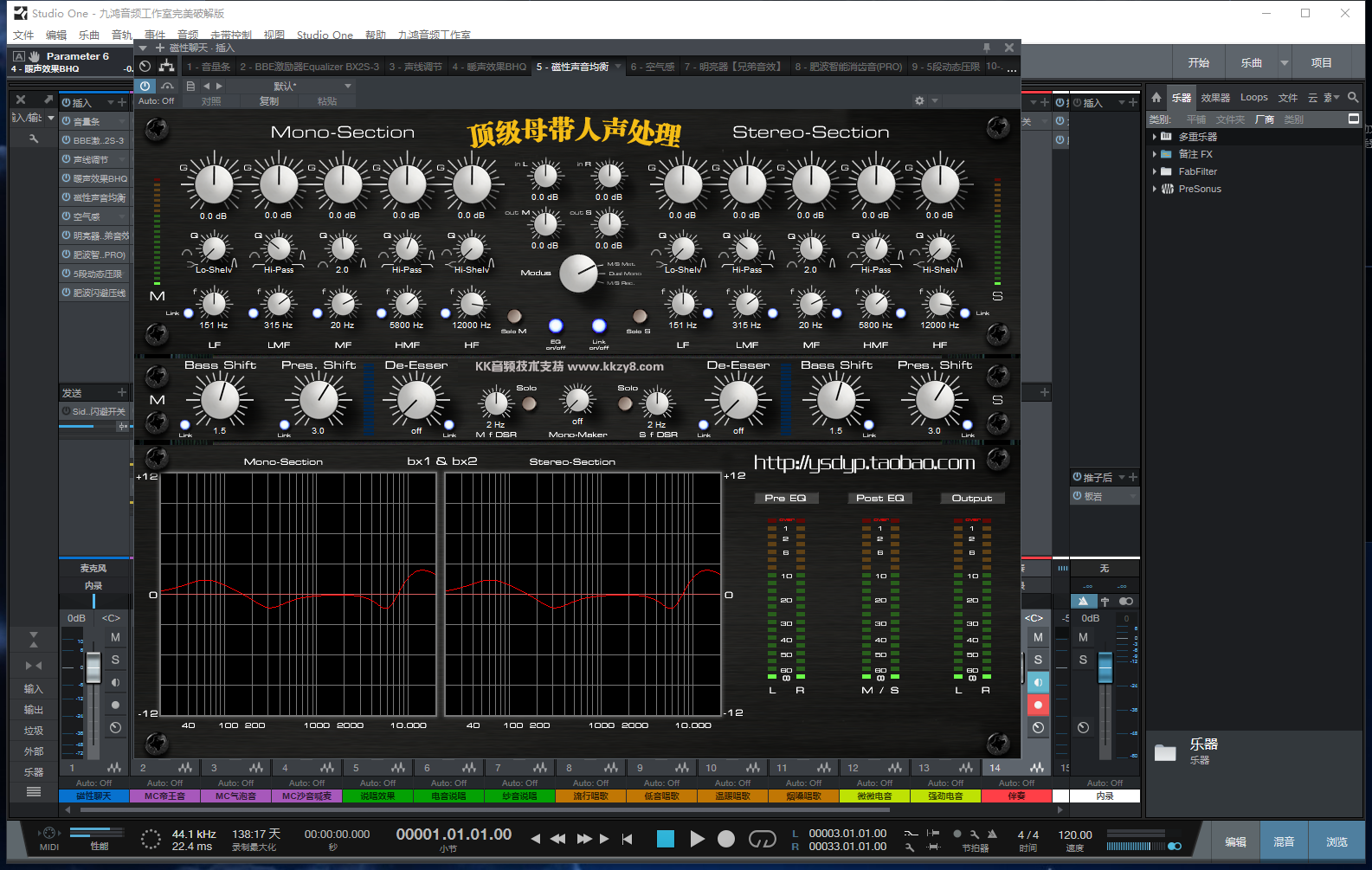Viewport: 1372px width, 870px height.
Task: Toggle plugin bypass power button
Action: click(145, 86)
